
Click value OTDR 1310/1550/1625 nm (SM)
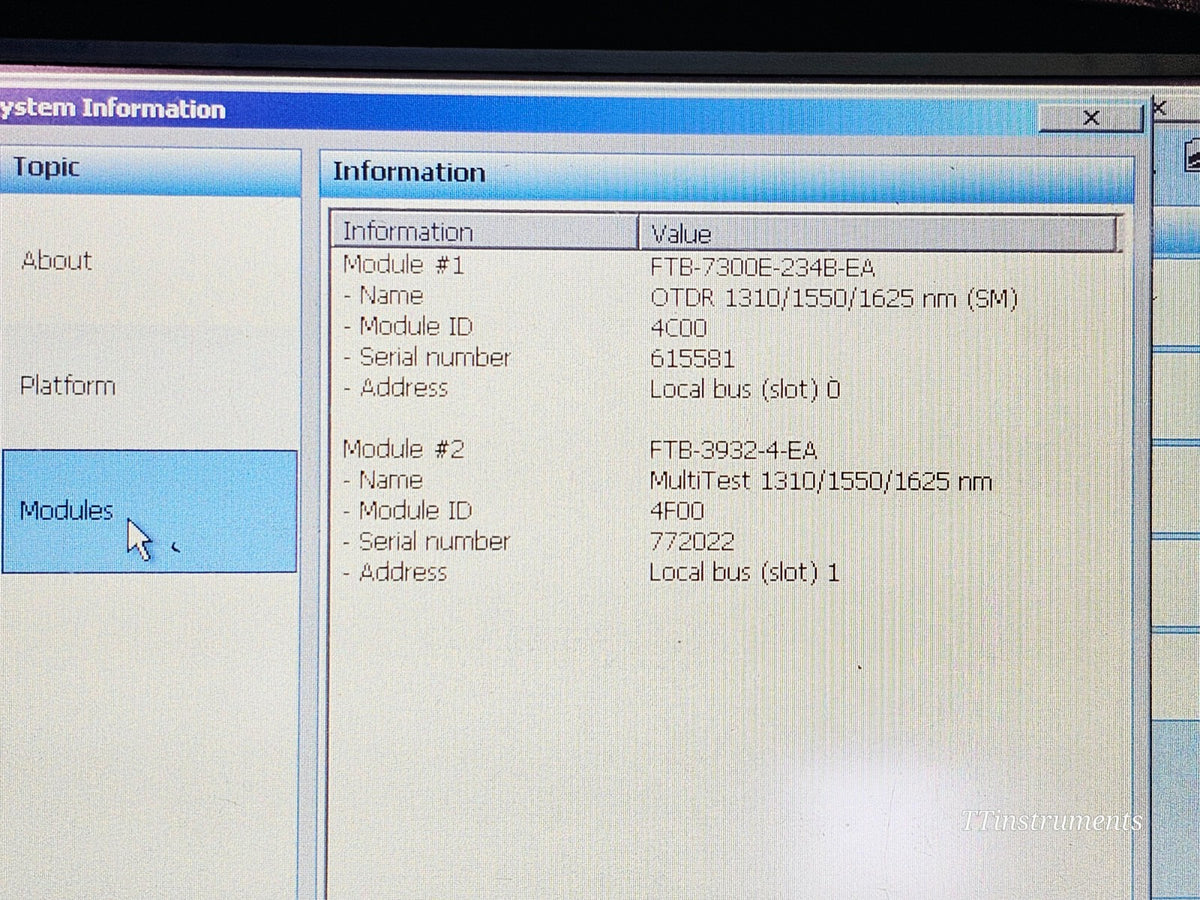(x=834, y=298)
